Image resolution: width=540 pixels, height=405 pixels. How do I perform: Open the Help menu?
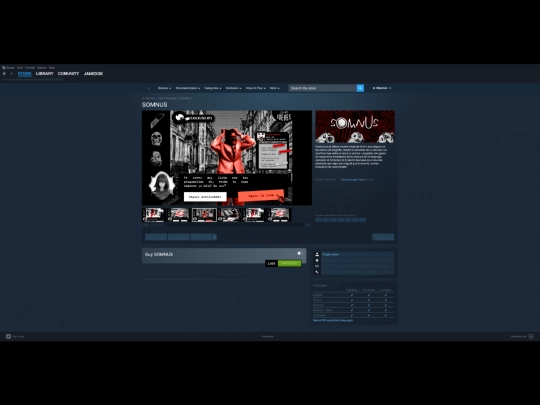[52, 68]
